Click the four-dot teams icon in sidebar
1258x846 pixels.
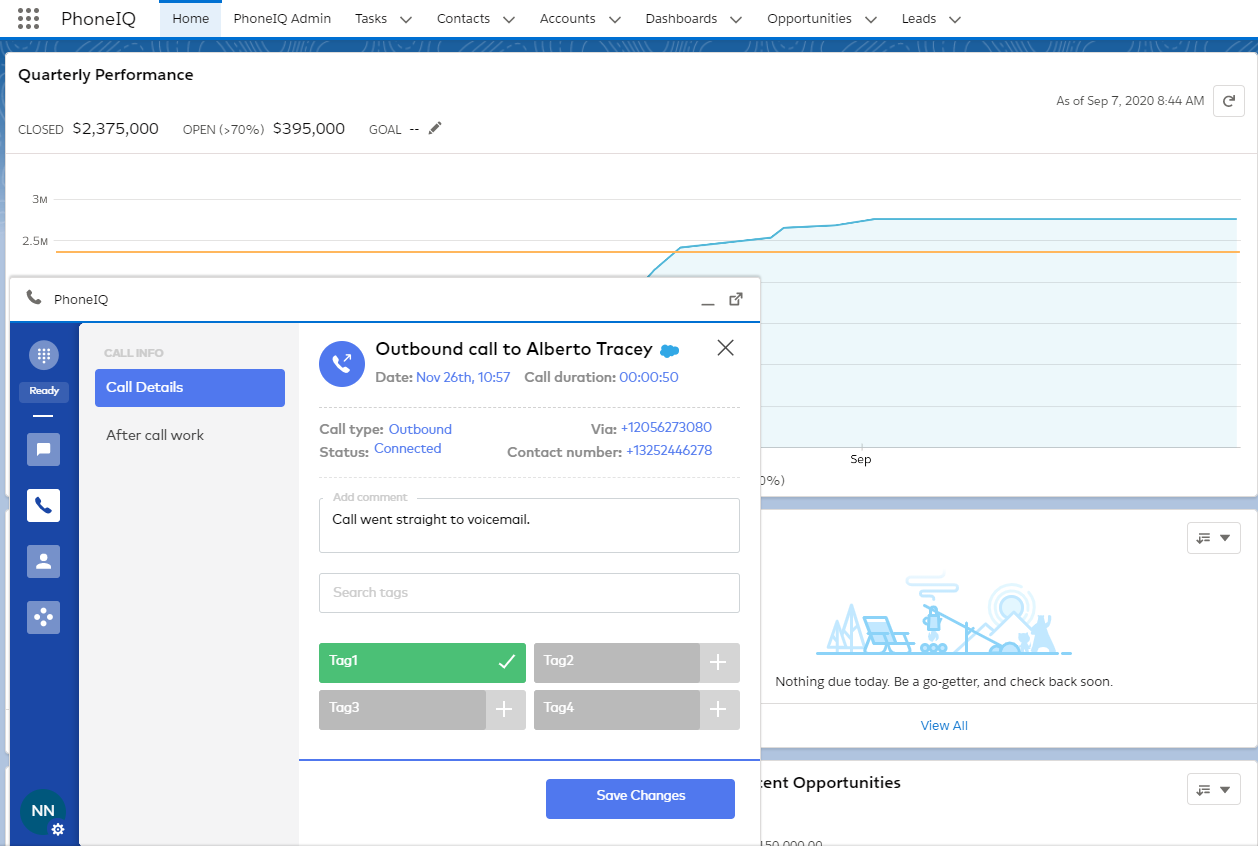click(x=44, y=617)
